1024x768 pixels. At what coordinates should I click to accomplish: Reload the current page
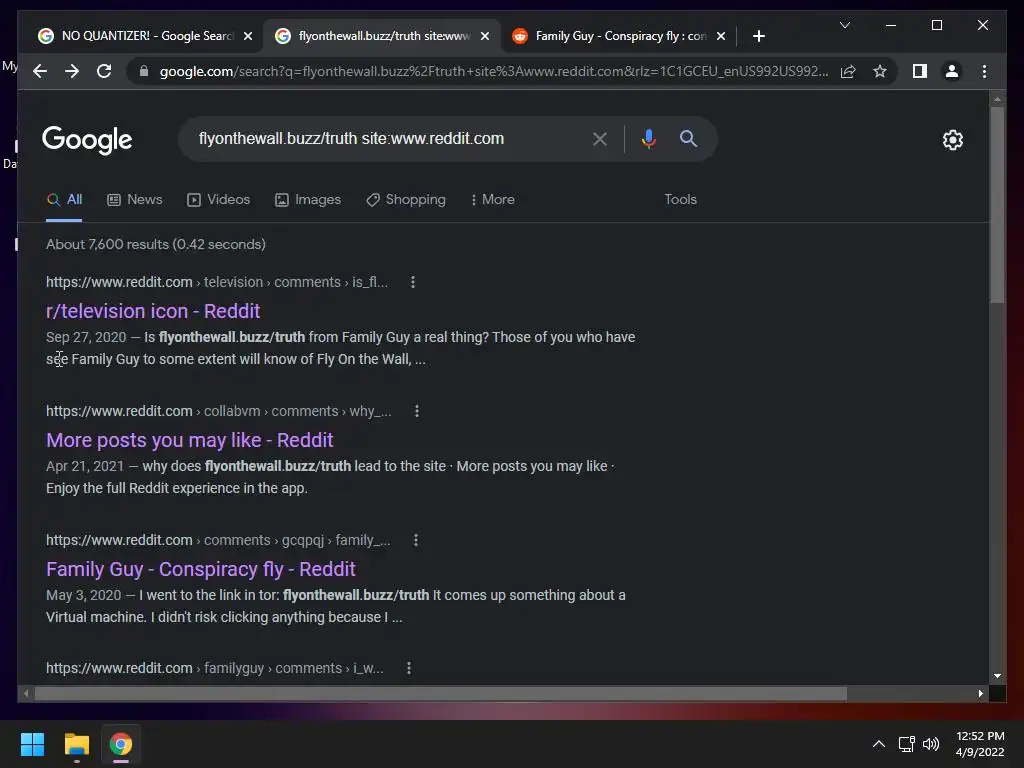(x=104, y=71)
